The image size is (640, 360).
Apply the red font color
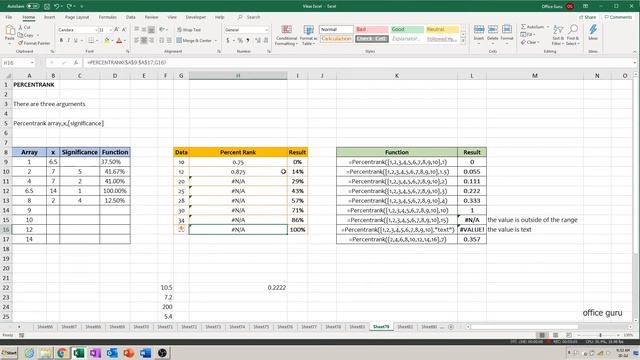119,40
